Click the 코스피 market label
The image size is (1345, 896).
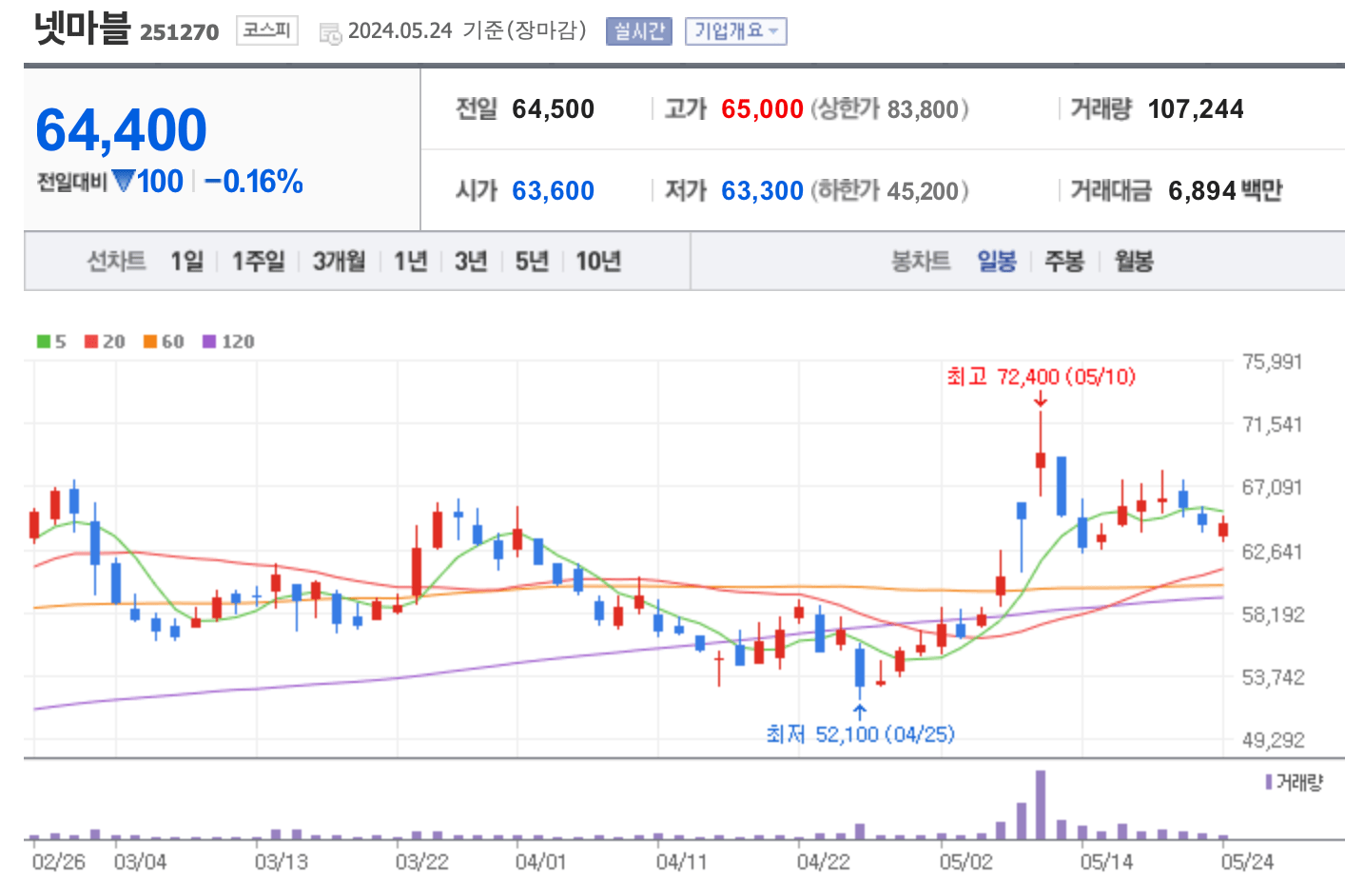(266, 30)
